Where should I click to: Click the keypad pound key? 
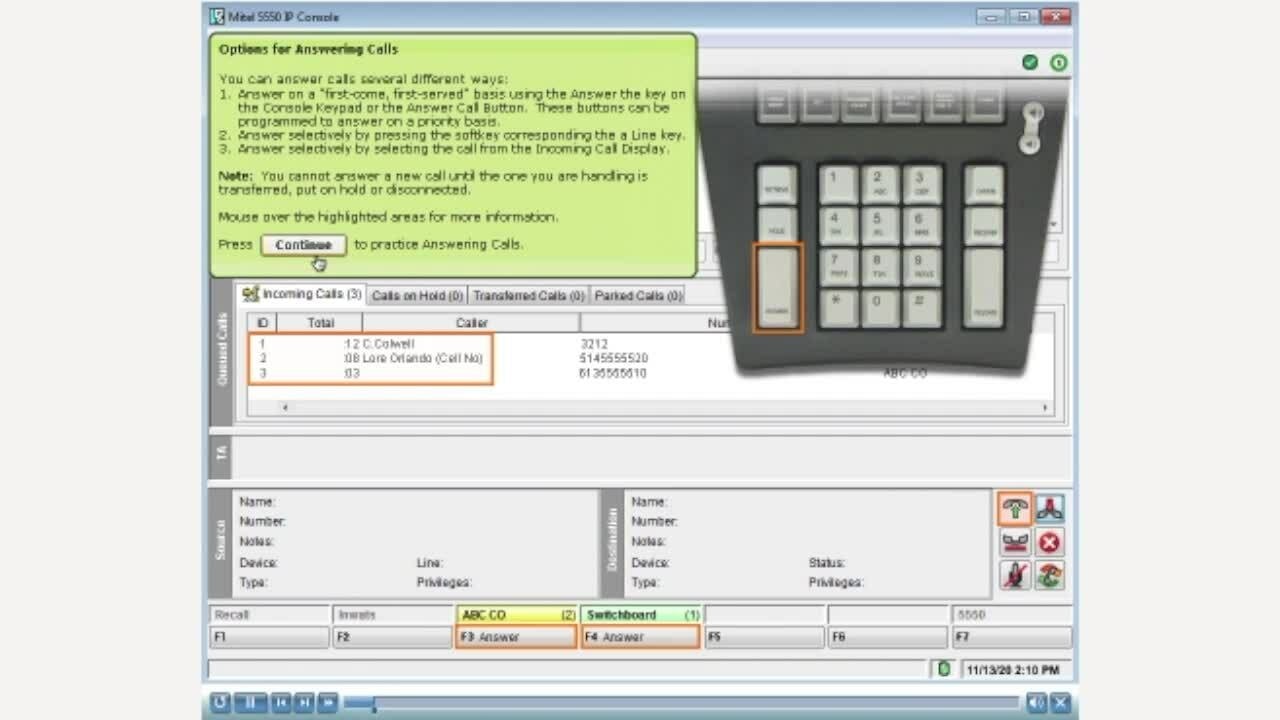pyautogui.click(x=922, y=308)
